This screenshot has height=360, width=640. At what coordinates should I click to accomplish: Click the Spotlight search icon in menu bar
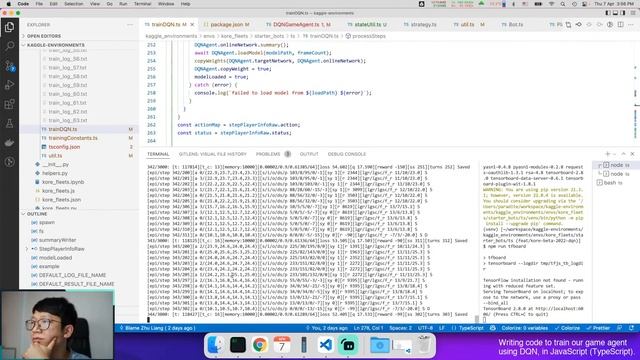click(x=563, y=4)
